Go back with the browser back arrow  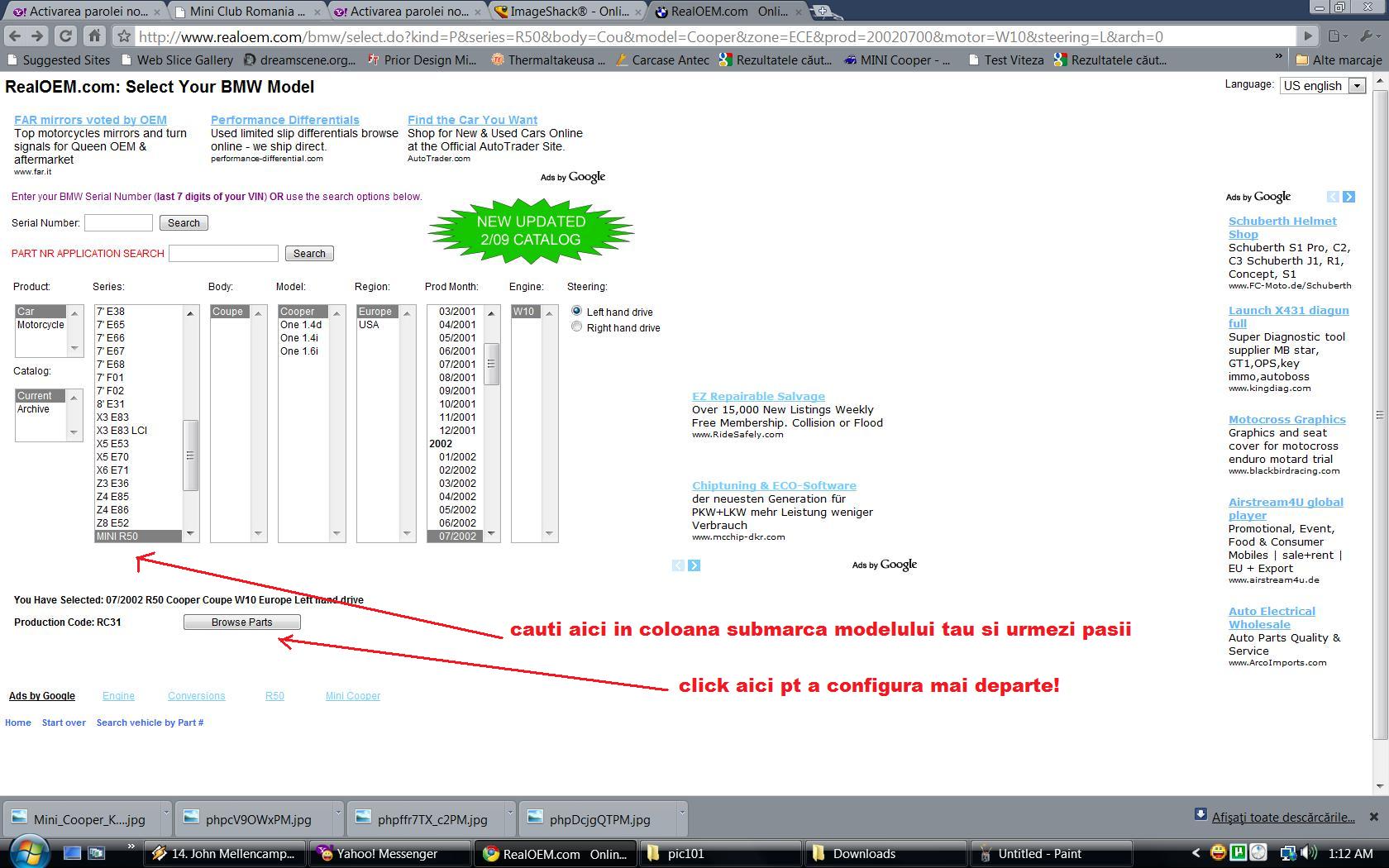[13, 36]
